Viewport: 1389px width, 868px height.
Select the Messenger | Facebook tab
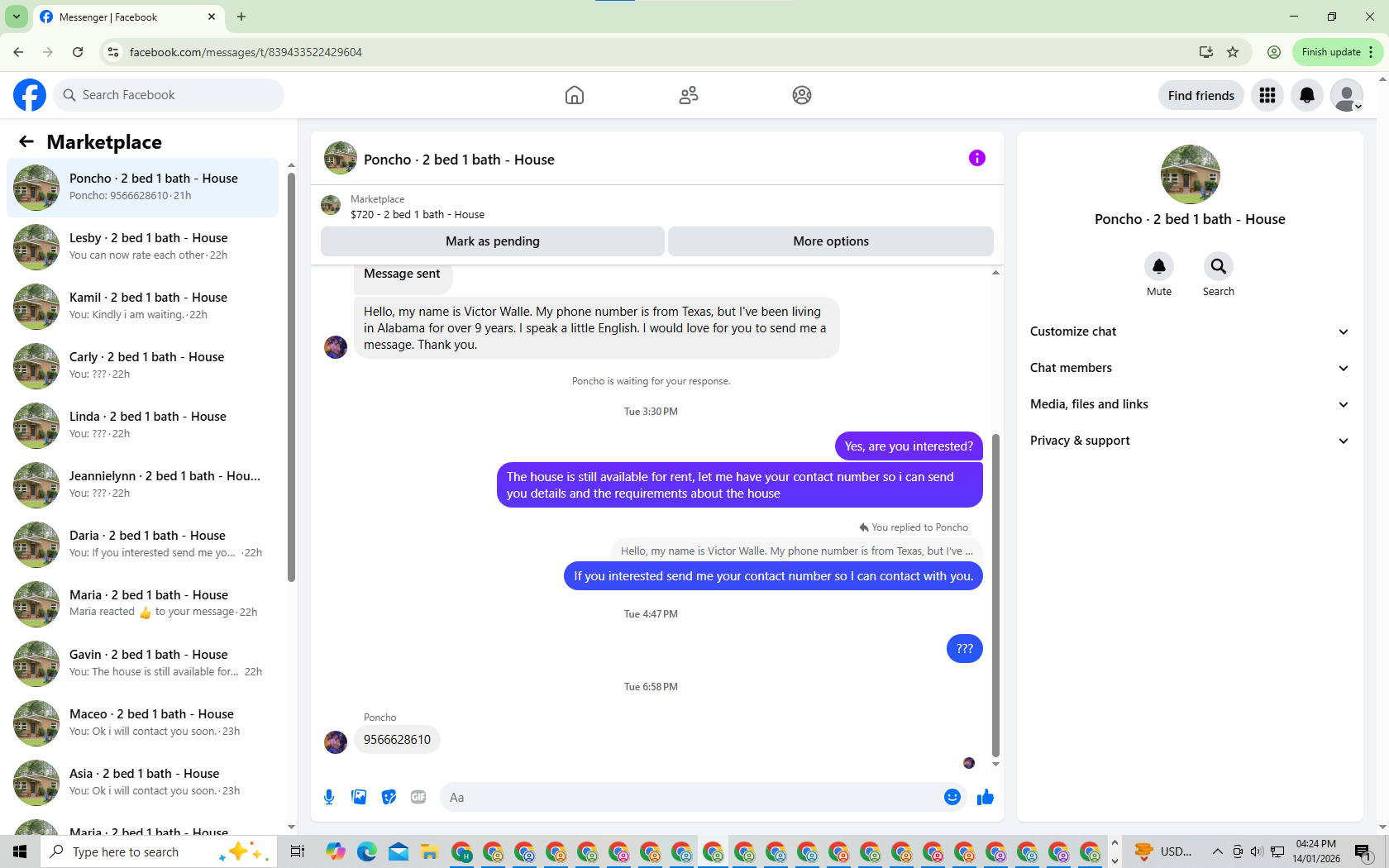tap(128, 17)
